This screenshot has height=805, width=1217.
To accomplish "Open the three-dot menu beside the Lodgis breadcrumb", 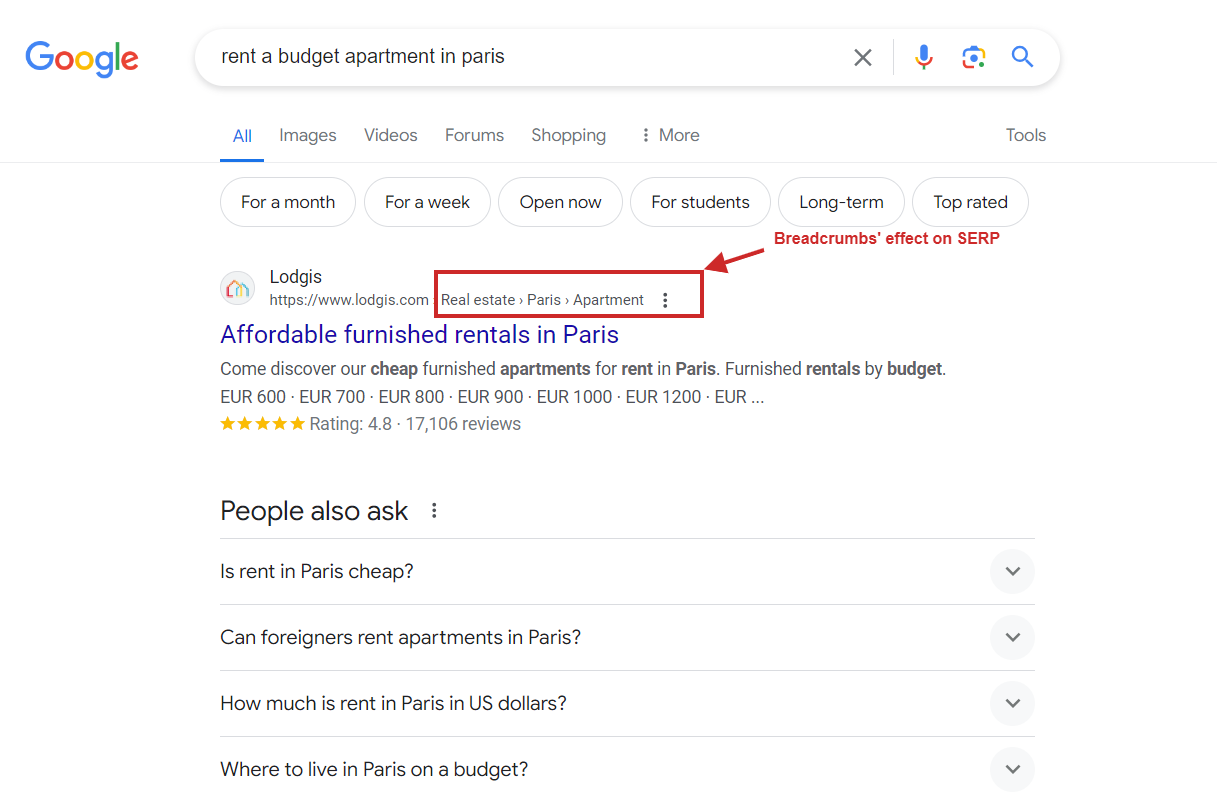I will [666, 299].
